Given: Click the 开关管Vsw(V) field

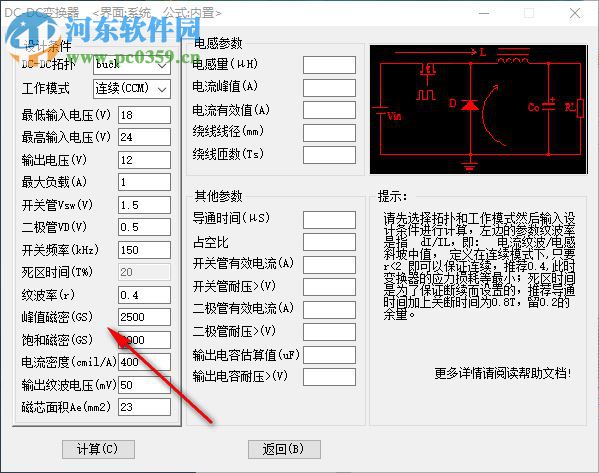Looking at the screenshot, I should coord(144,205).
